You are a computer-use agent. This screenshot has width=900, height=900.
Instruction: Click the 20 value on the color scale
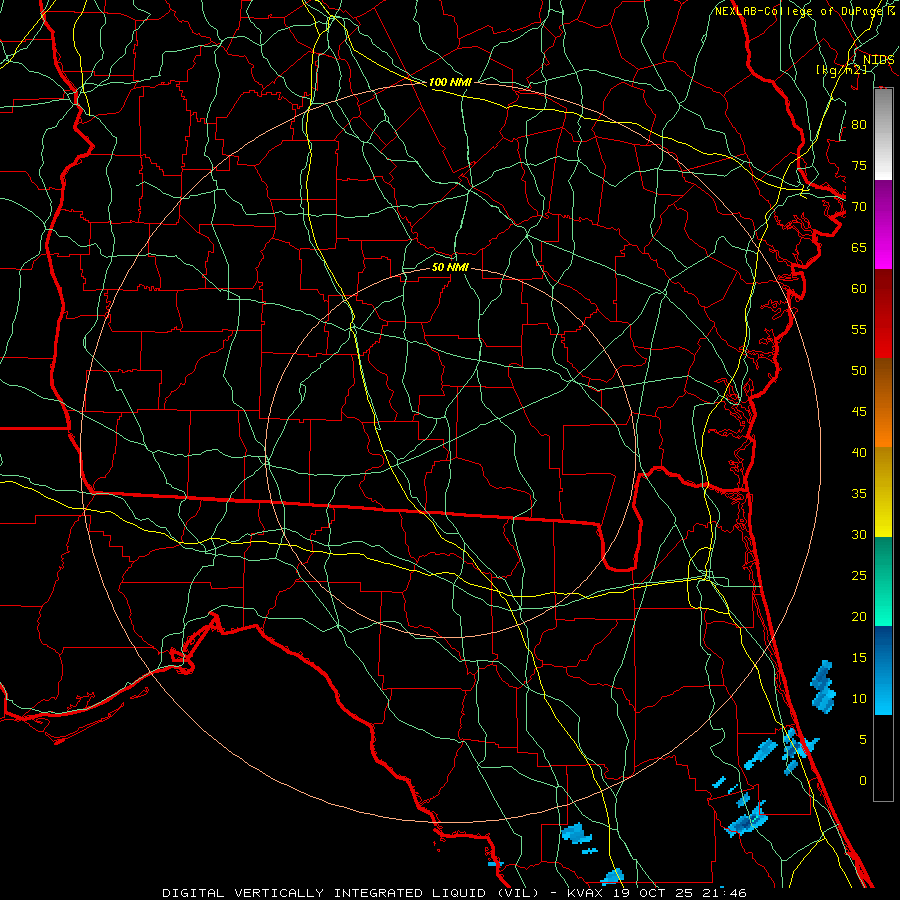tap(859, 616)
